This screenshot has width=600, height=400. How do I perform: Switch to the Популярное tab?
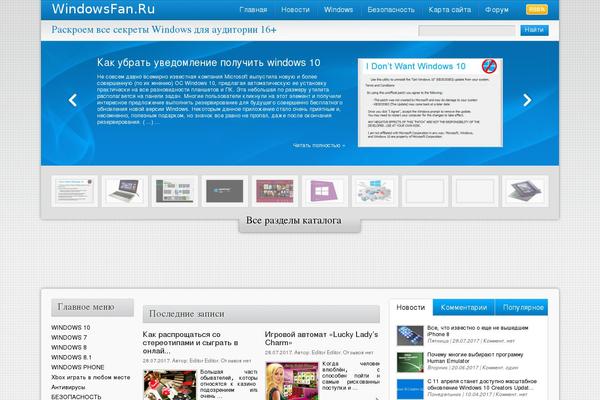tap(522, 307)
